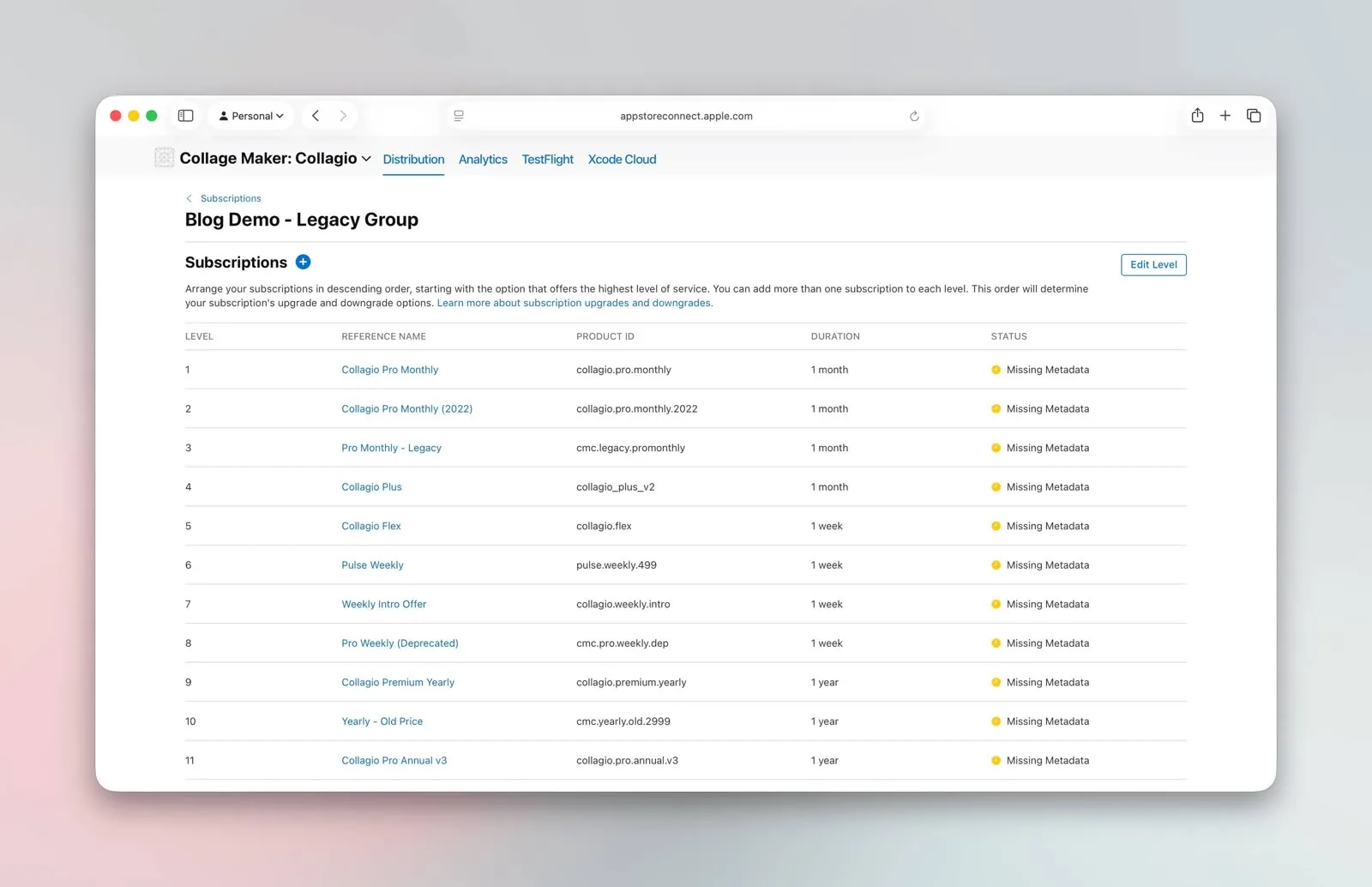Open the Collagio Premium Yearly subscription
The image size is (1372, 887).
click(x=398, y=683)
